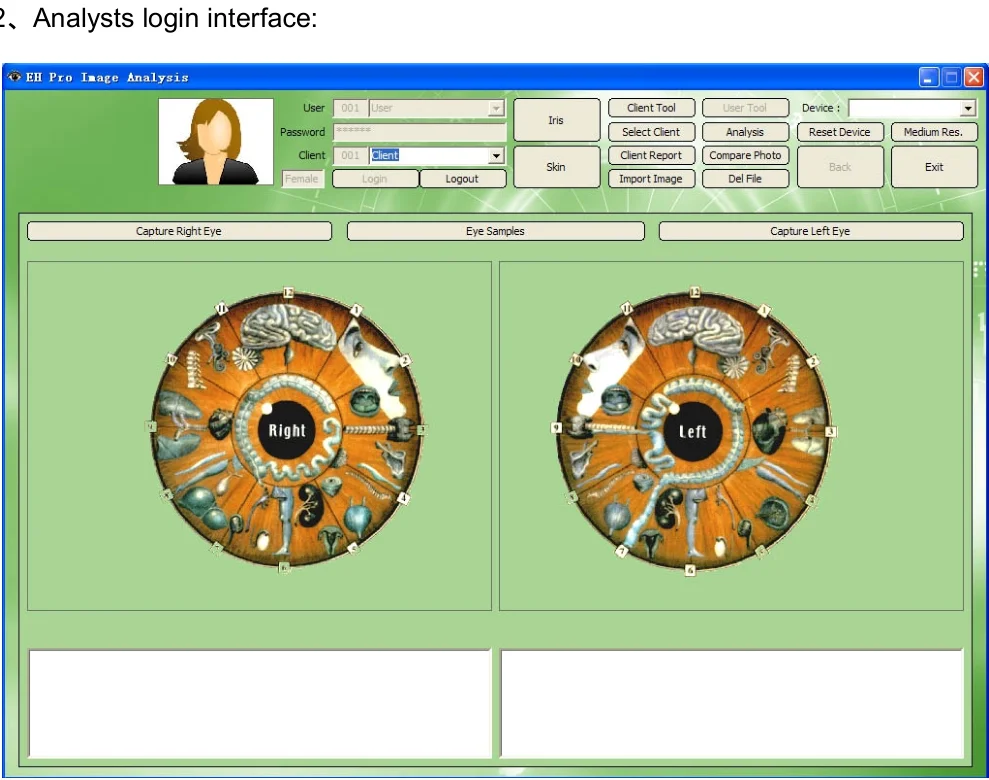The height and width of the screenshot is (780, 989).
Task: Open the Iris mode
Action: tap(556, 120)
